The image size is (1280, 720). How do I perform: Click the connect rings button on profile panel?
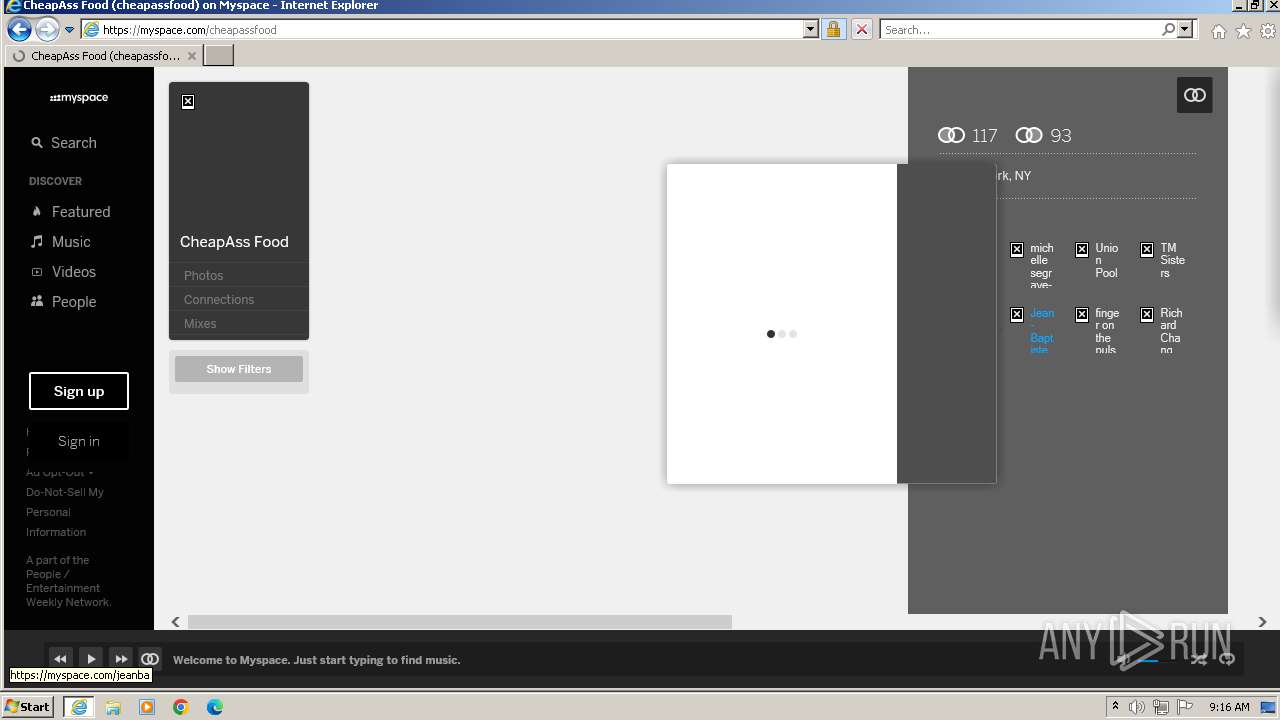pos(1195,95)
